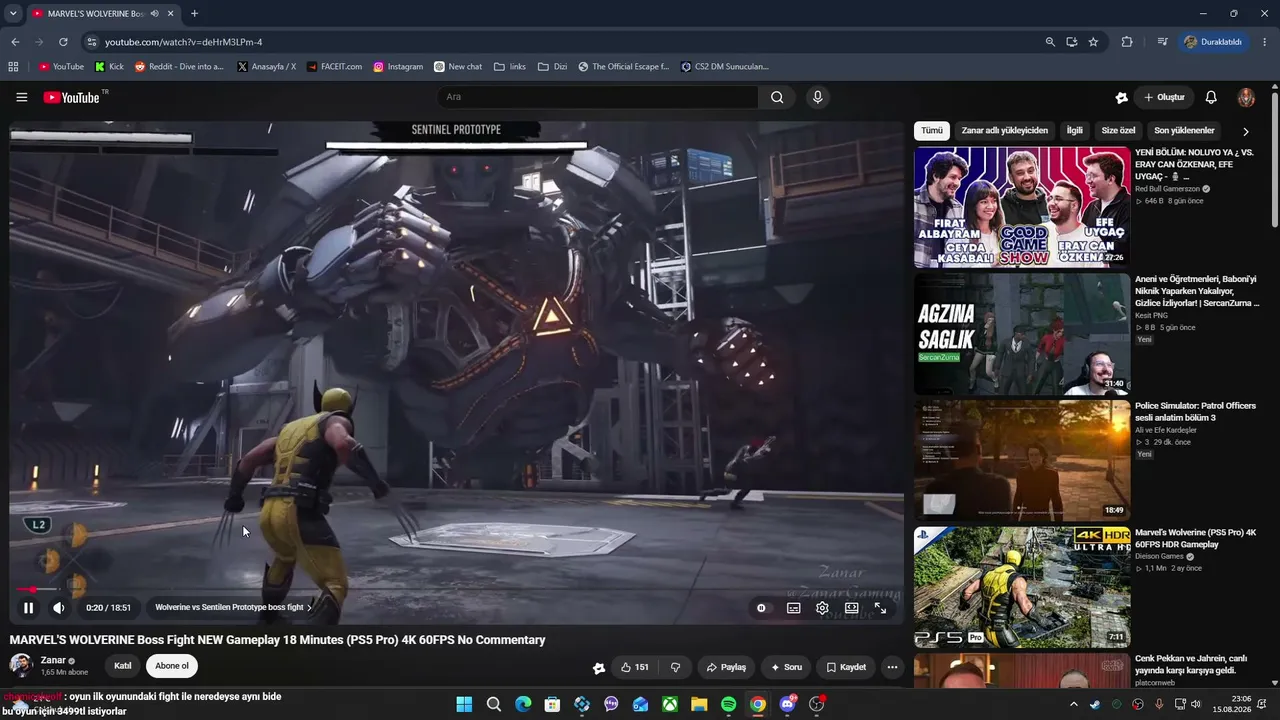
Task: Pause the video playback
Action: tap(28, 607)
